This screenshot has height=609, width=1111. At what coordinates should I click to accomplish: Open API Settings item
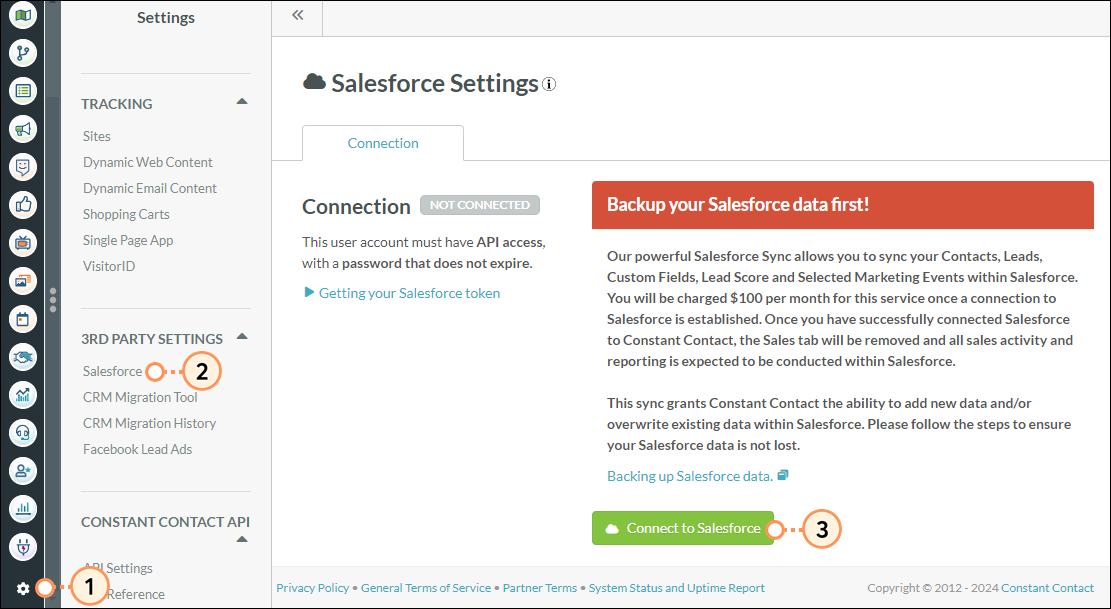point(118,568)
